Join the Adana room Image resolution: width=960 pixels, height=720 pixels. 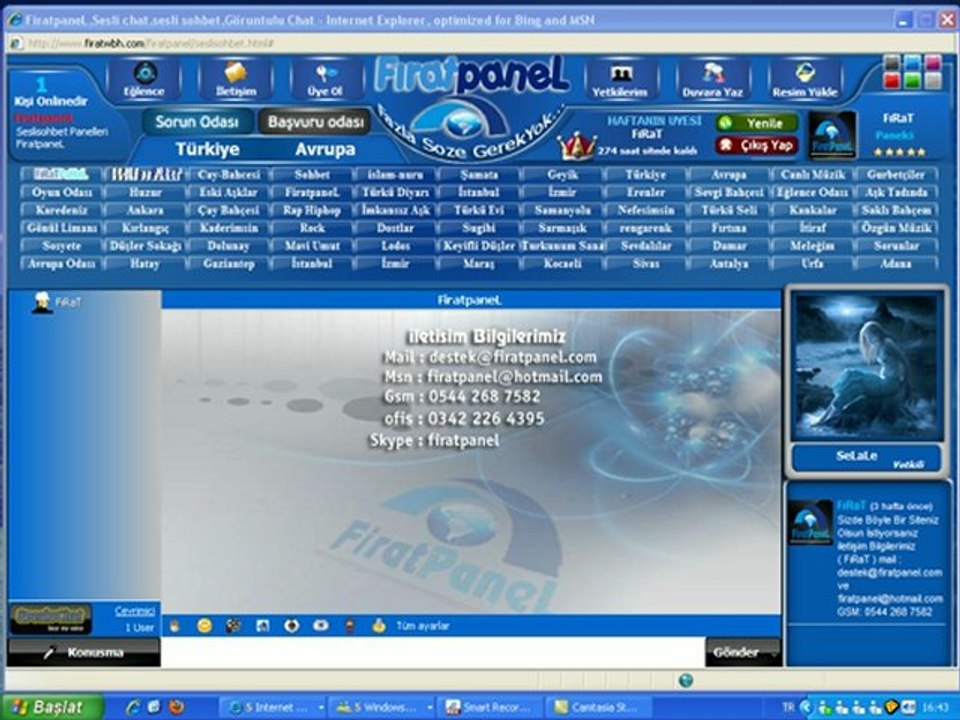[x=896, y=263]
